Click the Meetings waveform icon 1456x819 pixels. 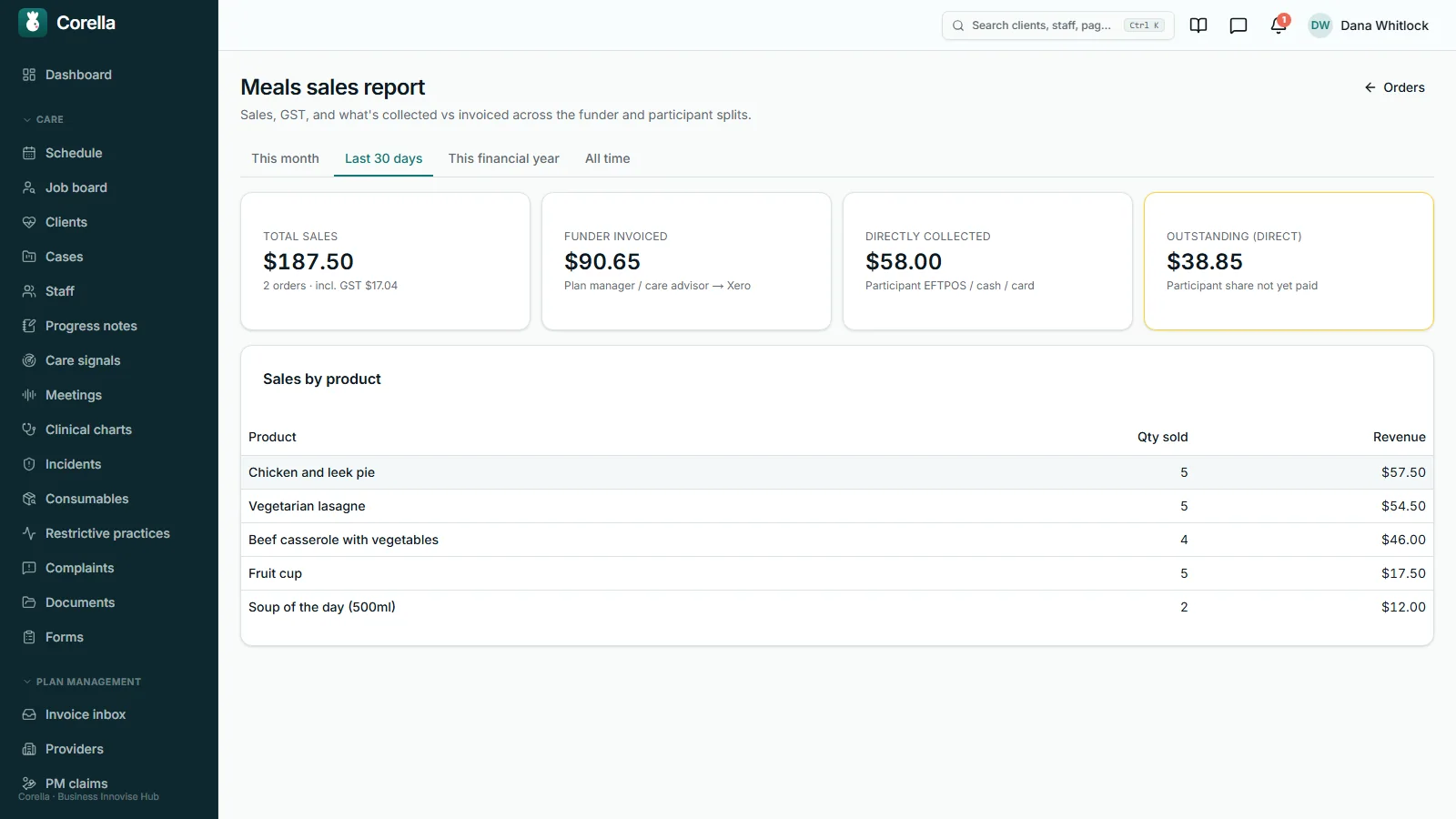coord(29,395)
